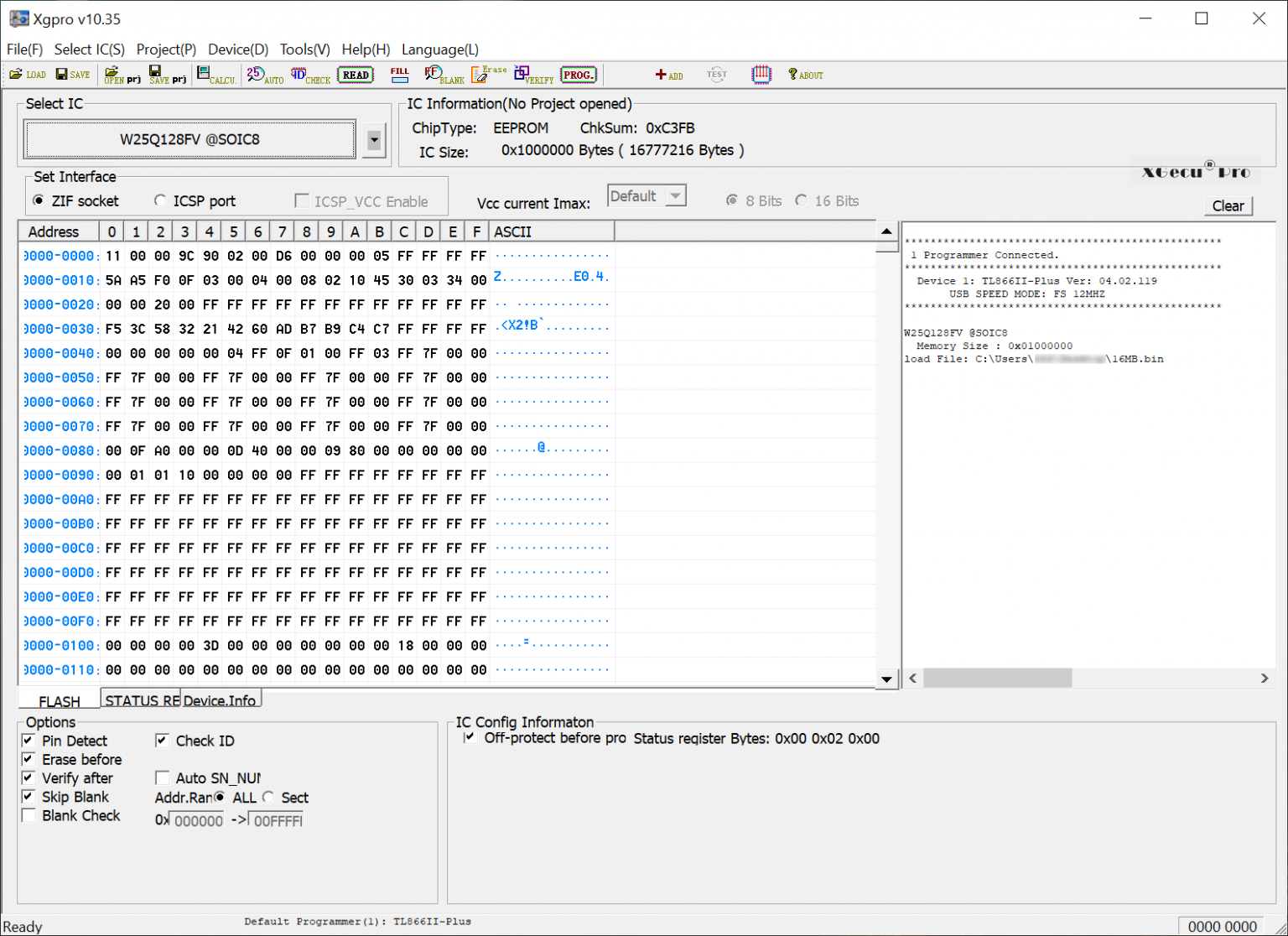Click hex view scroll up arrow

[x=886, y=231]
